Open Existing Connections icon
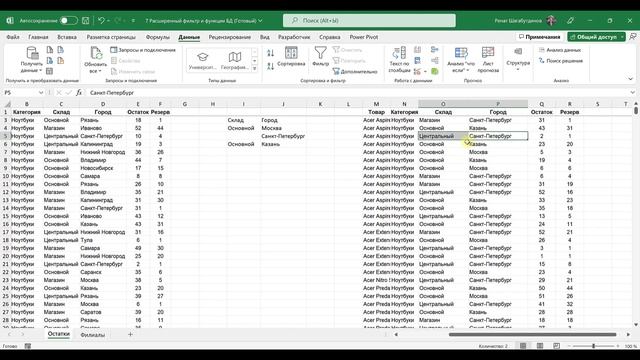This screenshot has width=640, height=360. [x=60, y=60]
